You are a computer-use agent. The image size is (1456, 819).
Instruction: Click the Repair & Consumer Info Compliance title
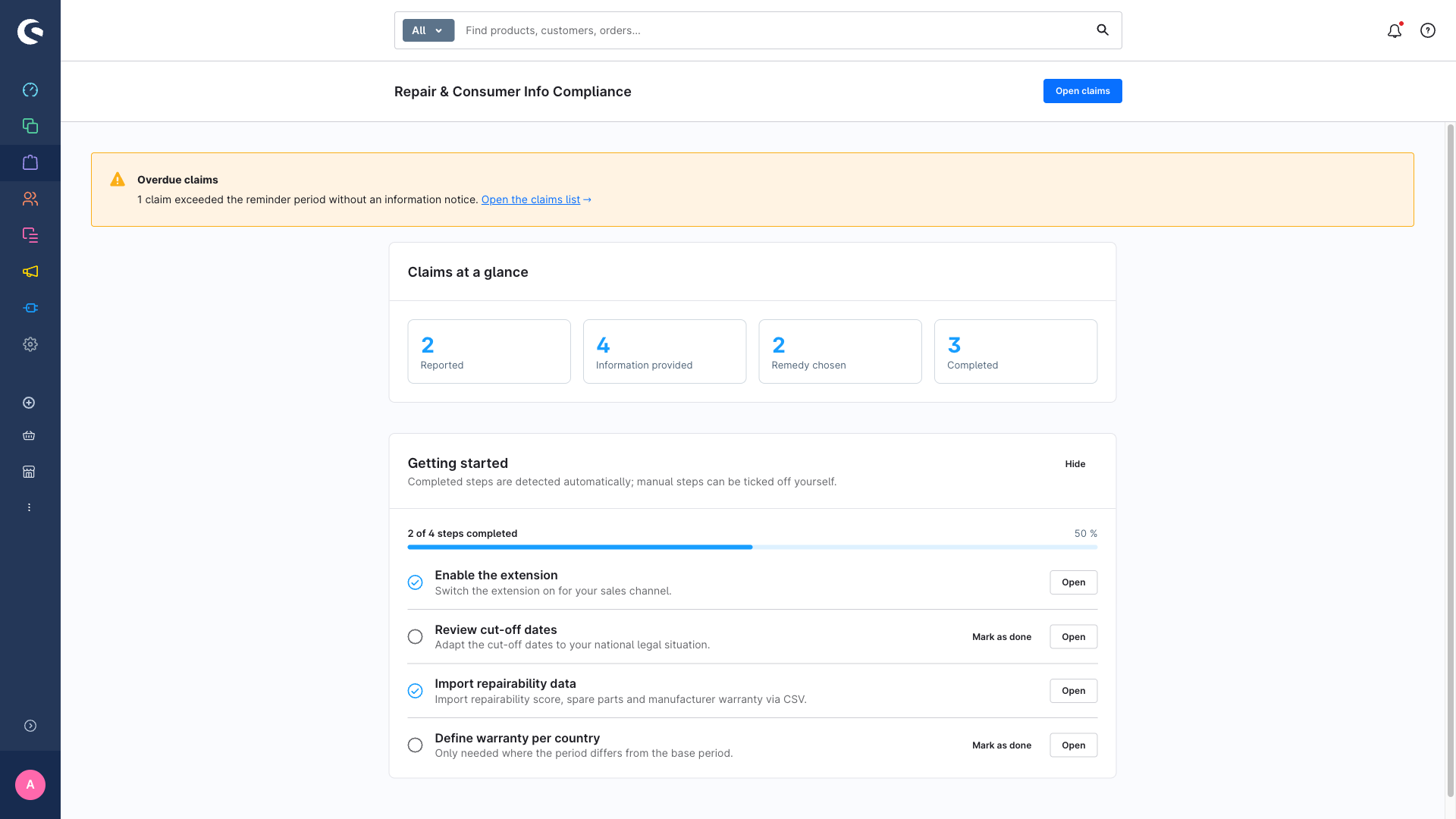[x=513, y=92]
